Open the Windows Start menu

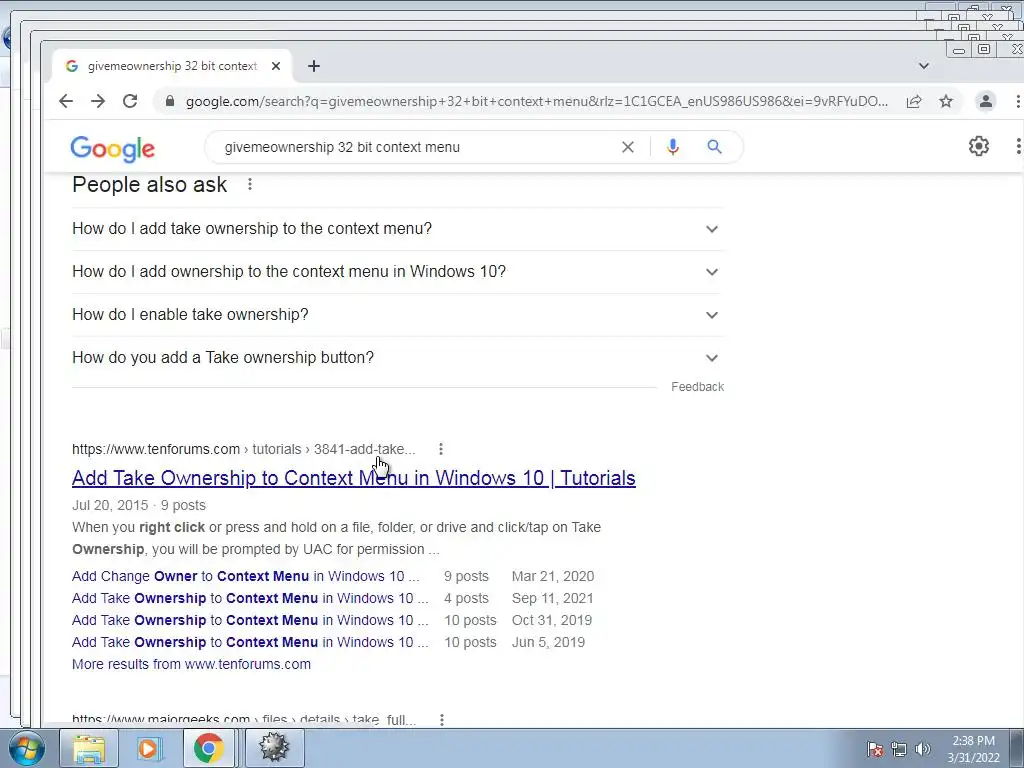coord(26,748)
